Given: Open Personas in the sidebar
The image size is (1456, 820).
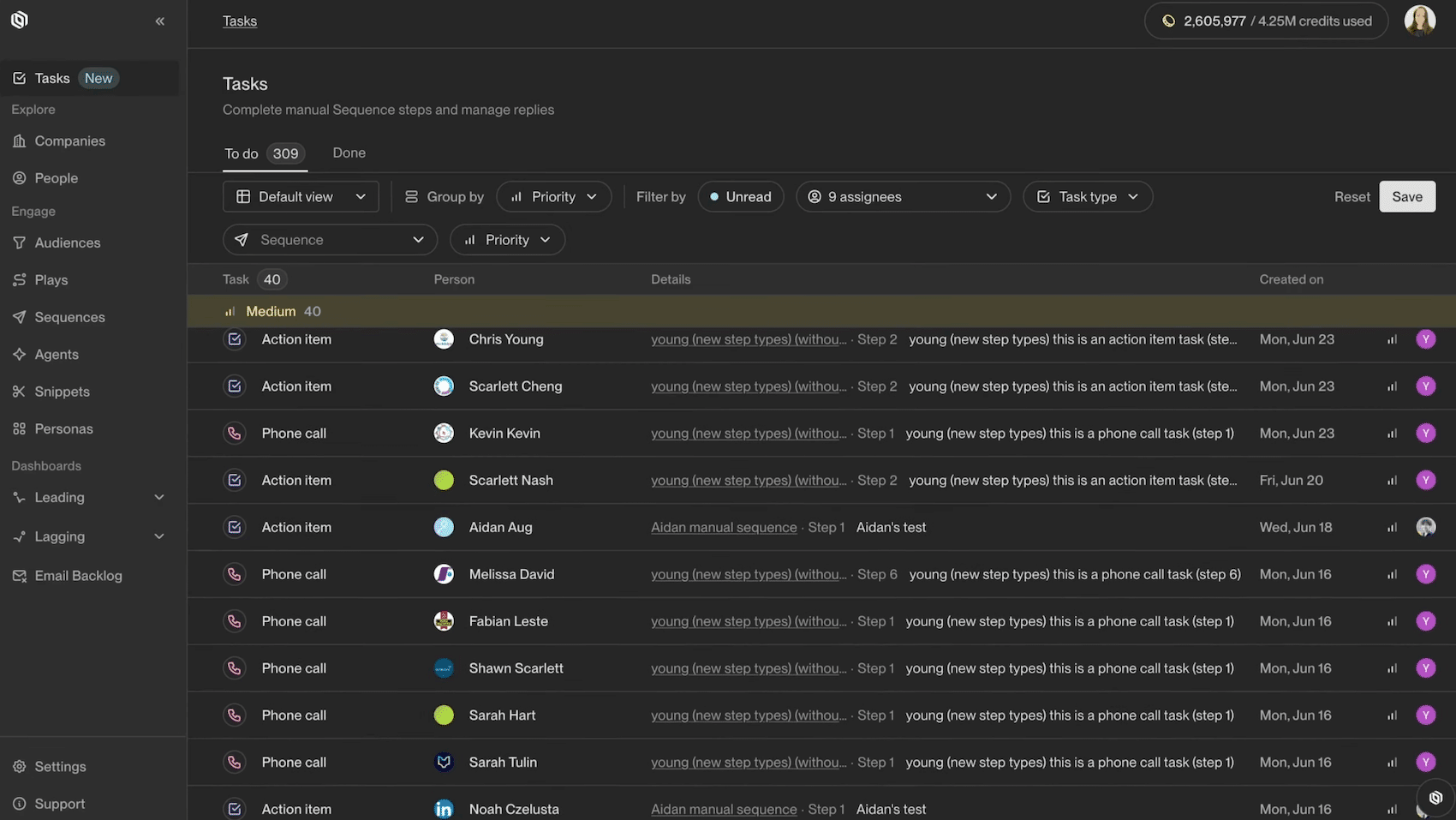Looking at the screenshot, I should (x=63, y=428).
